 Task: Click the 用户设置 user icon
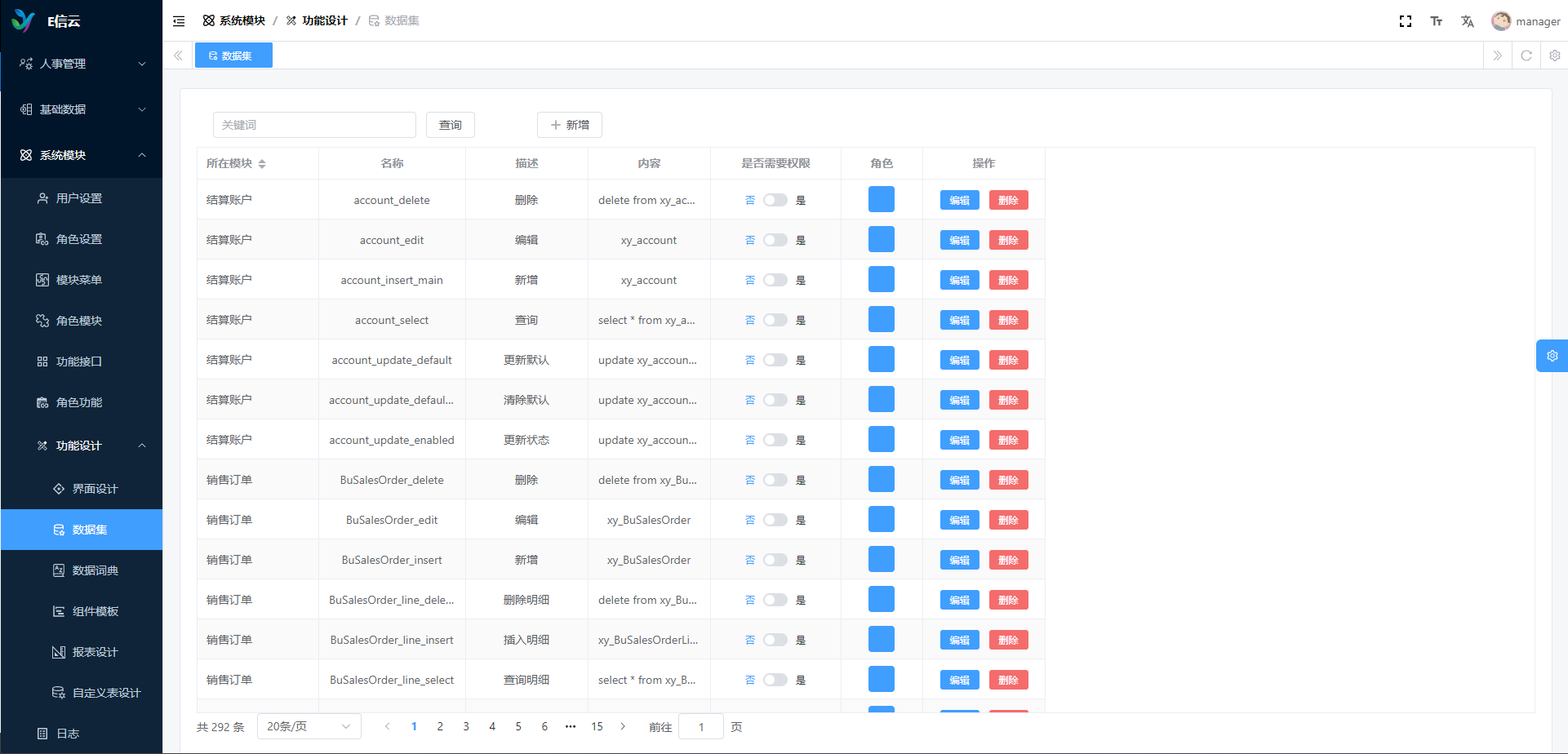pos(42,198)
